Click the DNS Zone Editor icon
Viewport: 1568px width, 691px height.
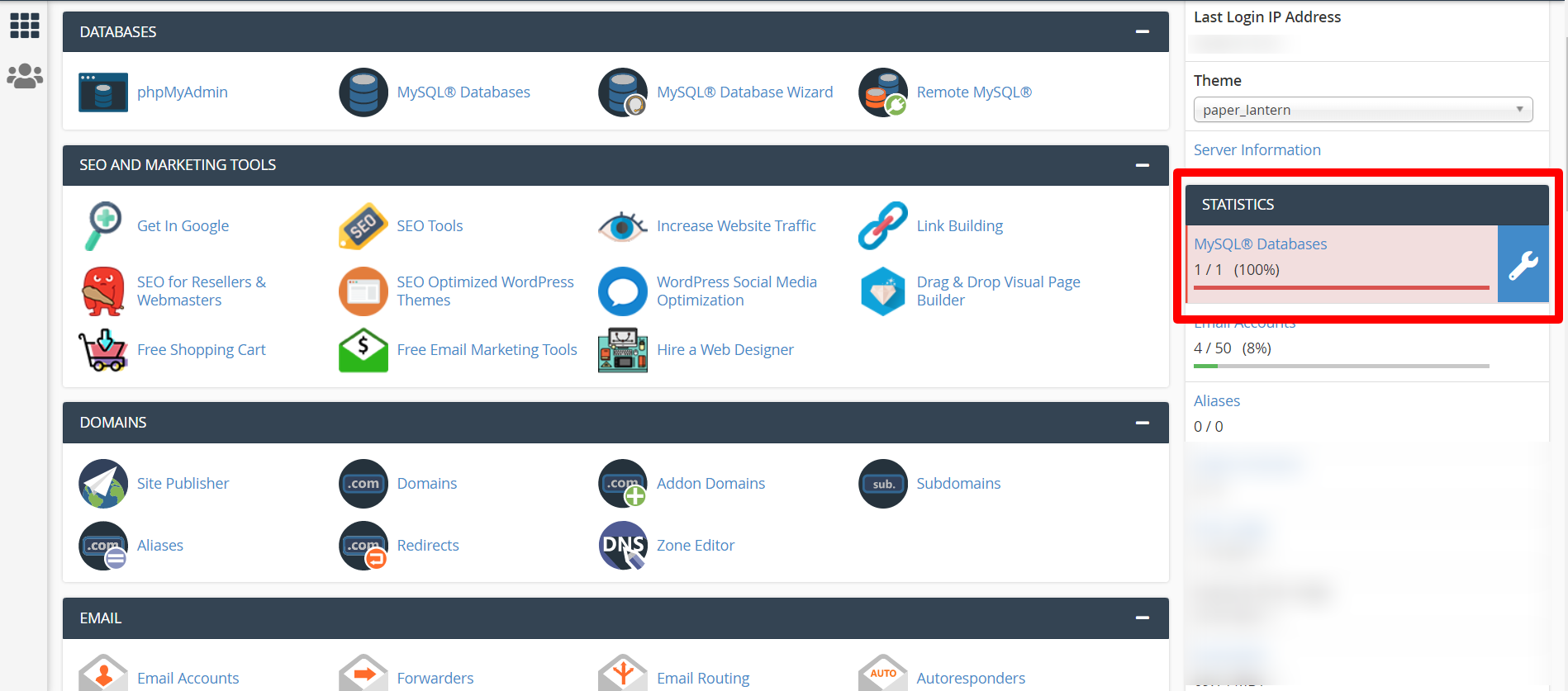[623, 546]
